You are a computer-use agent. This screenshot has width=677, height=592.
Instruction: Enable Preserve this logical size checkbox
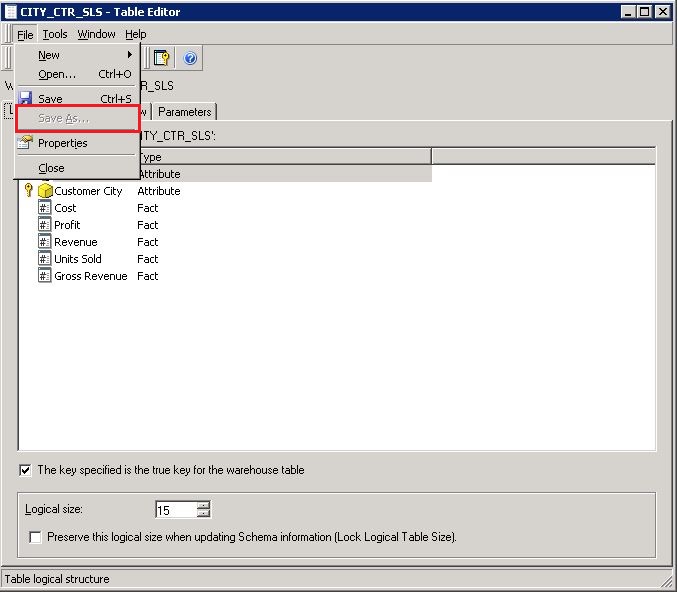coord(35,537)
